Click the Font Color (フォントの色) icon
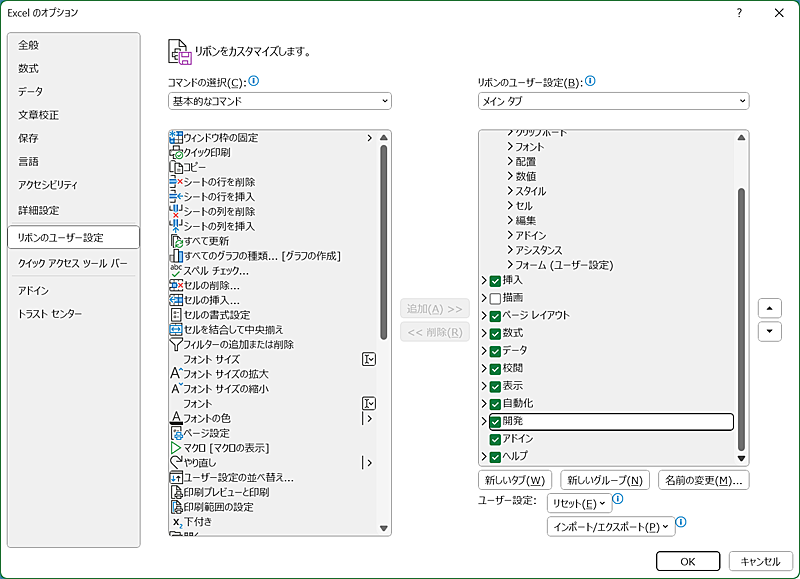This screenshot has height=579, width=800. pyautogui.click(x=176, y=418)
